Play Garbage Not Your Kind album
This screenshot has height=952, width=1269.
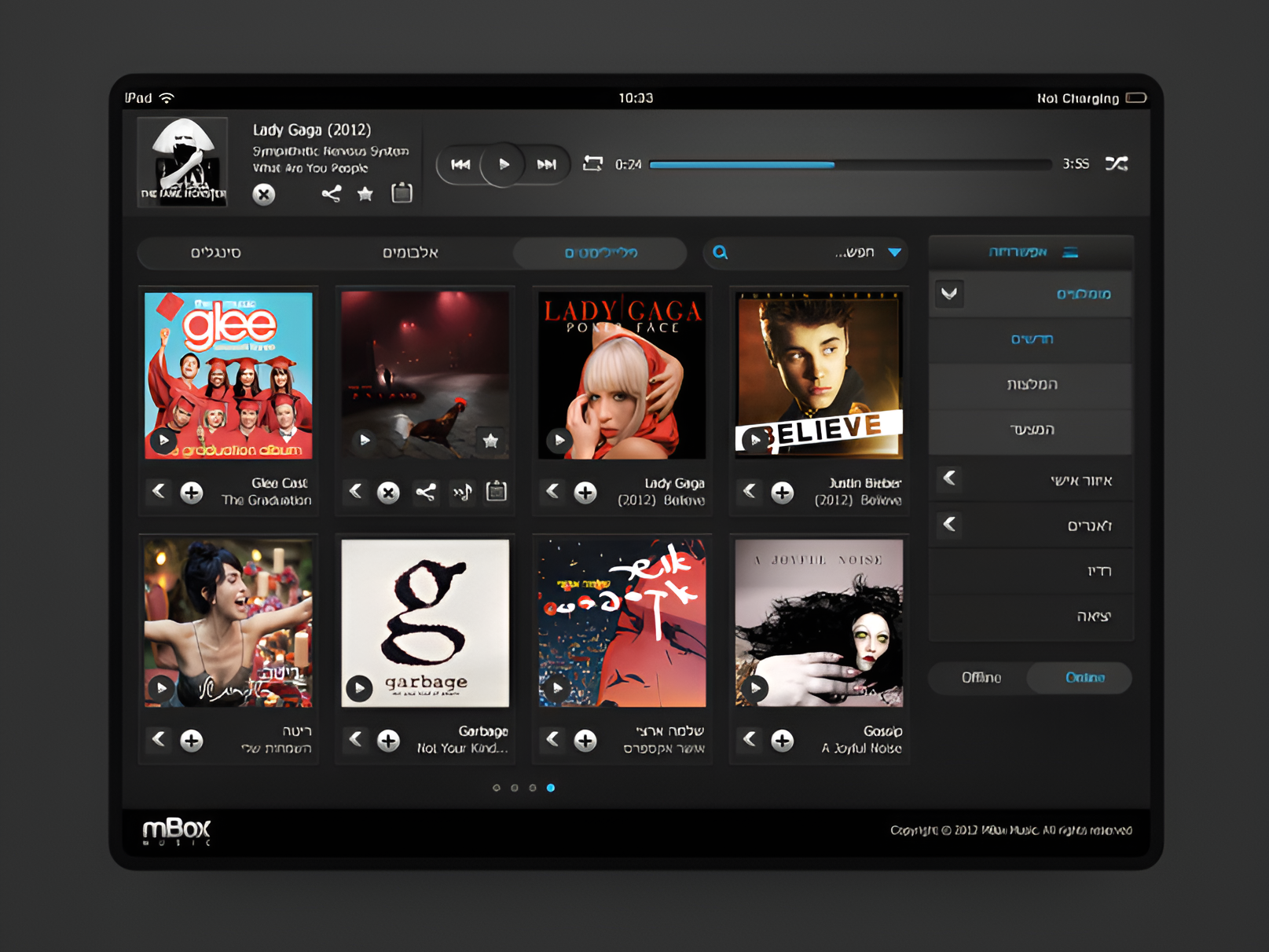point(359,689)
